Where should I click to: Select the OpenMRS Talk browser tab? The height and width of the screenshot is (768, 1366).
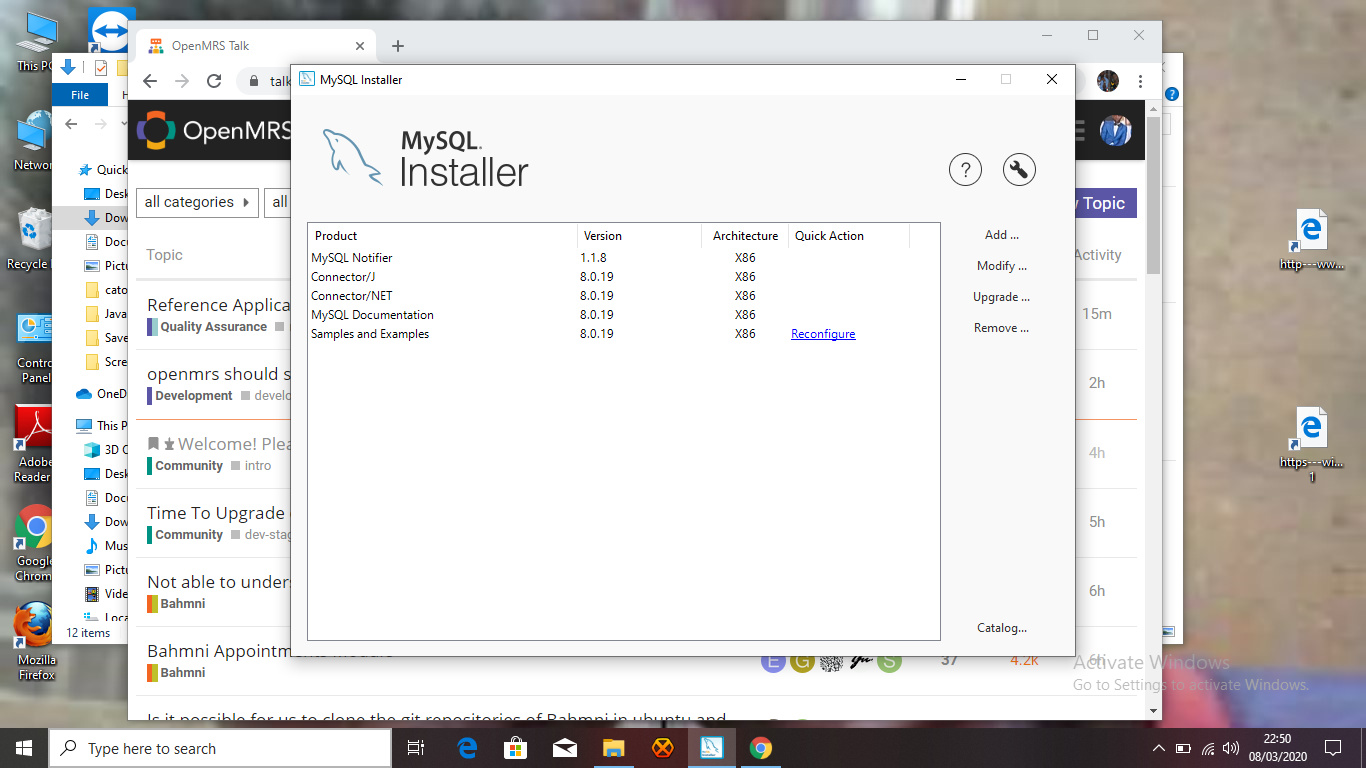click(254, 46)
